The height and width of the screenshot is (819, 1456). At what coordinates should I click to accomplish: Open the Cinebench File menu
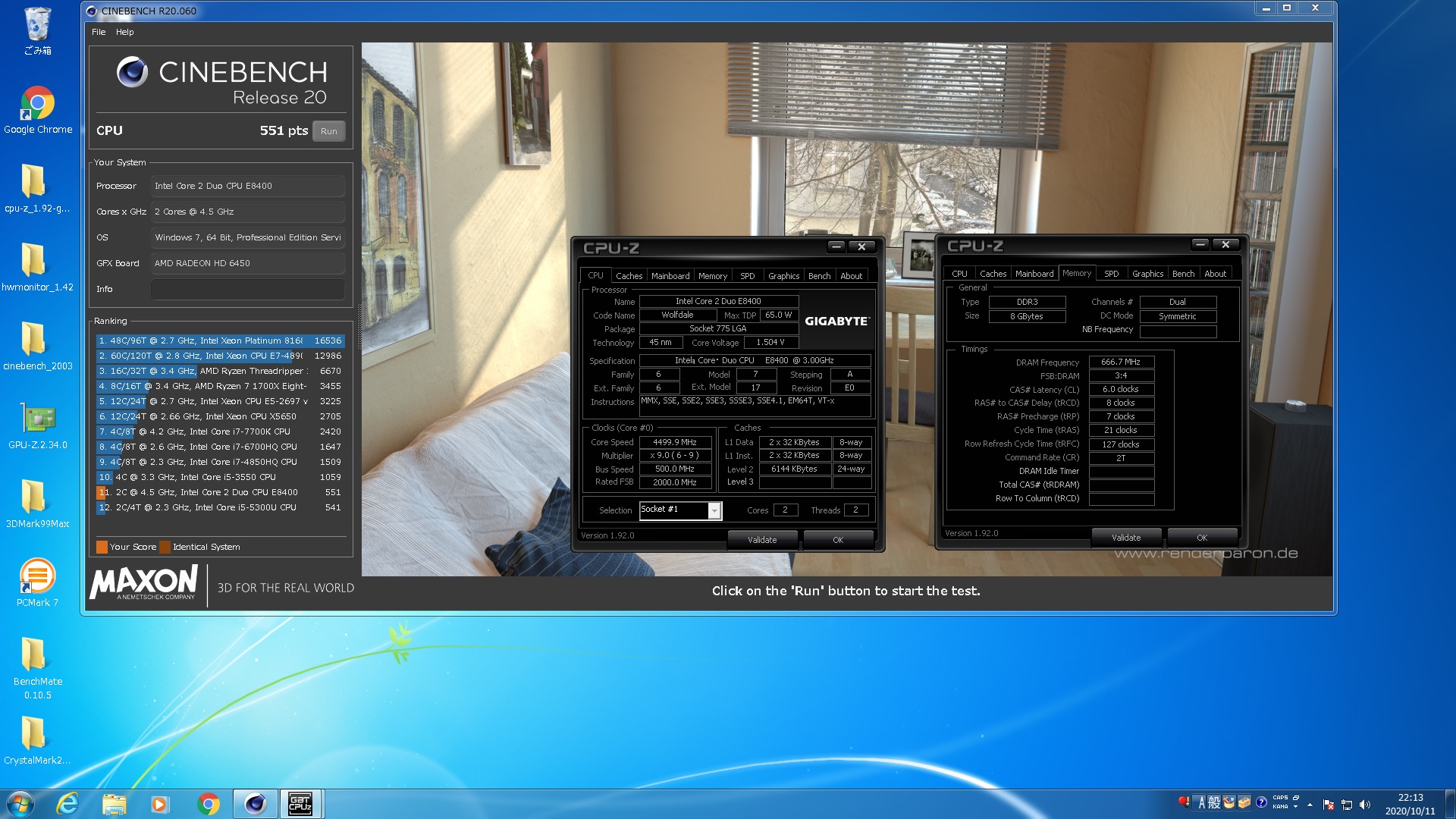(99, 32)
